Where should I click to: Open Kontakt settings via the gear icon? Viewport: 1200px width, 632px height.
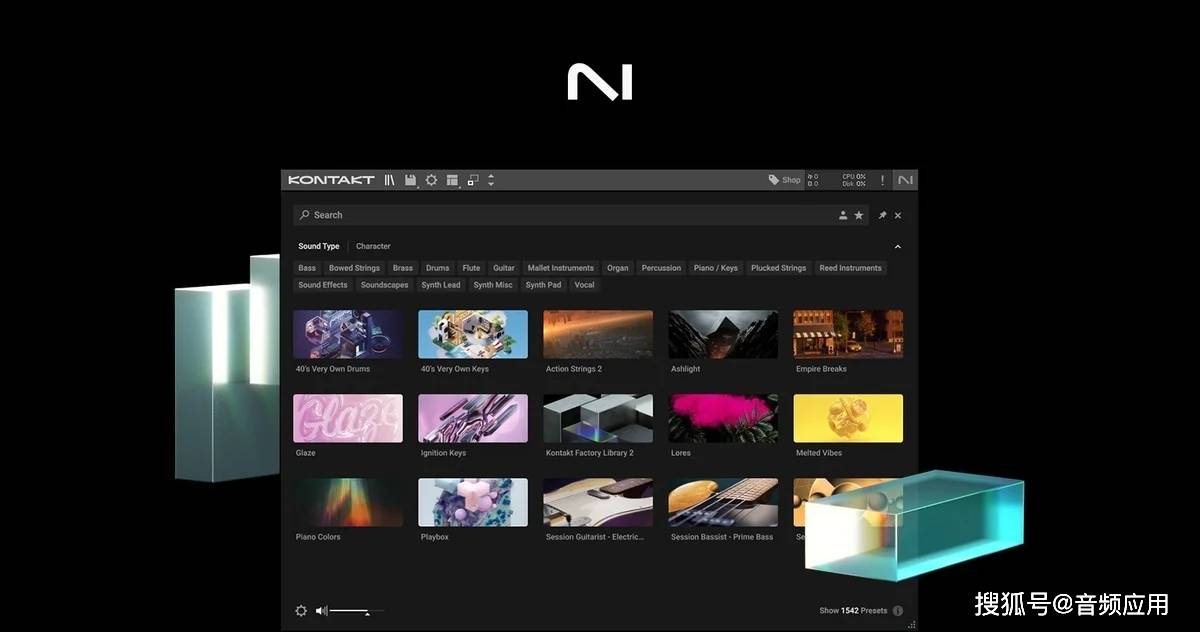click(x=431, y=179)
